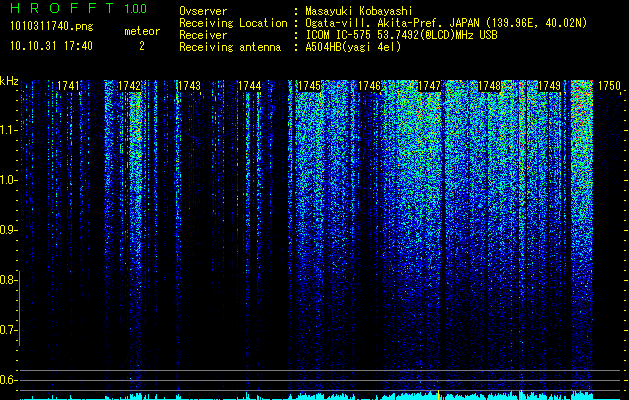Click the Receiving antenna label
The image size is (629, 400).
tap(230, 47)
